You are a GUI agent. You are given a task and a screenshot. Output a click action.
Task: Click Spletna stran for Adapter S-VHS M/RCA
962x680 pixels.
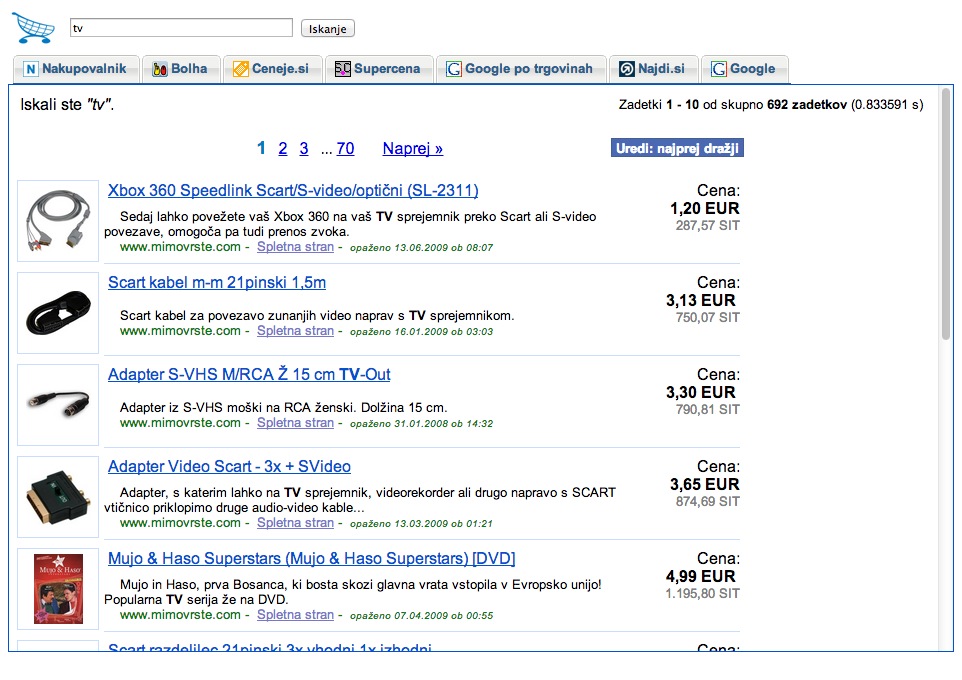[x=295, y=423]
